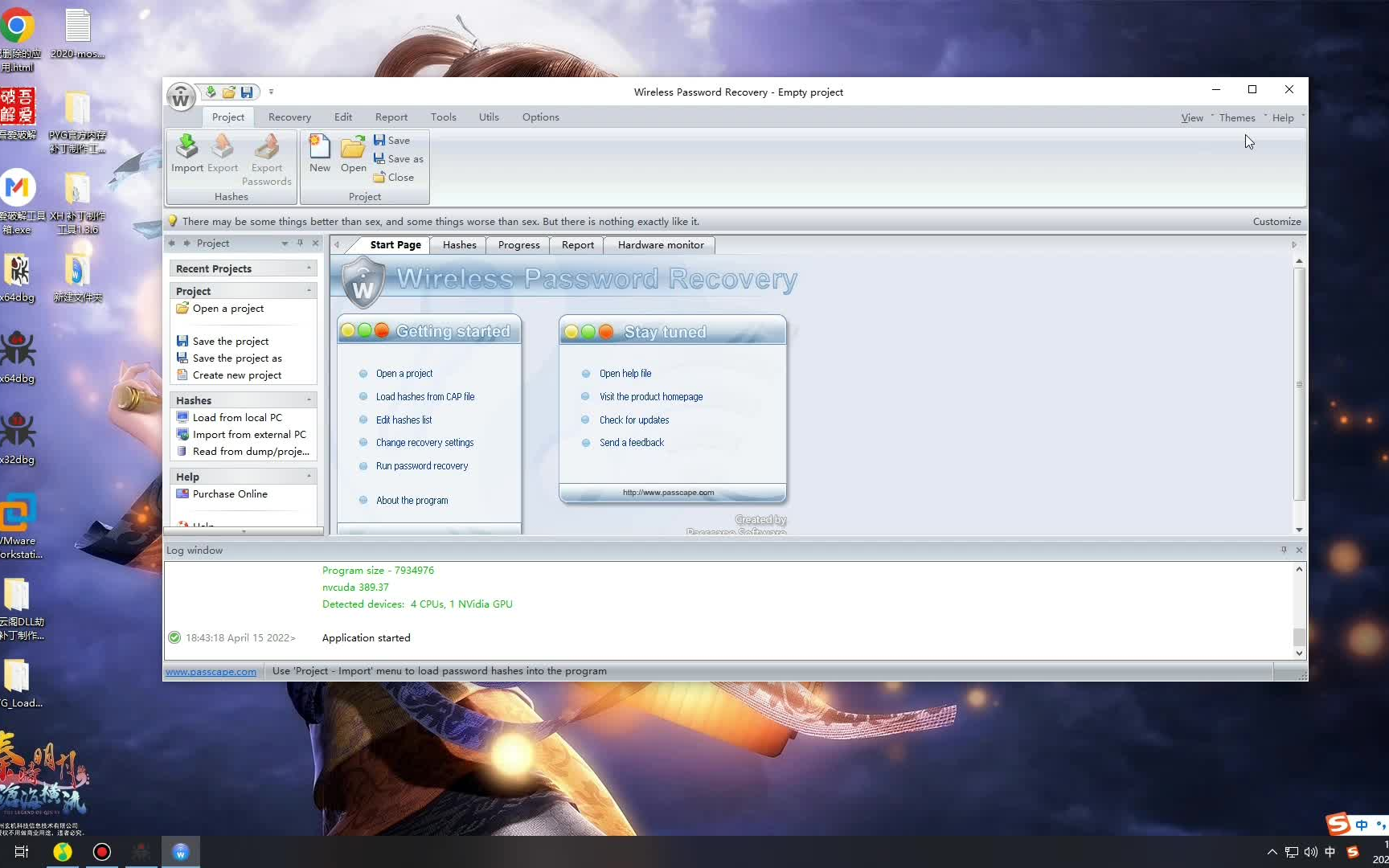Click the Run password recovery link

421,466
